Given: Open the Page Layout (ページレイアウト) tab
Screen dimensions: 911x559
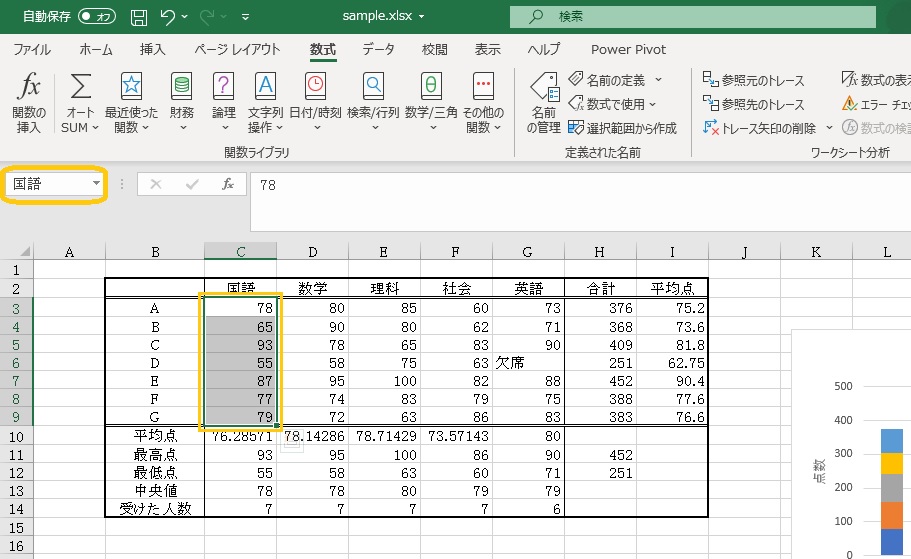Looking at the screenshot, I should pyautogui.click(x=237, y=49).
